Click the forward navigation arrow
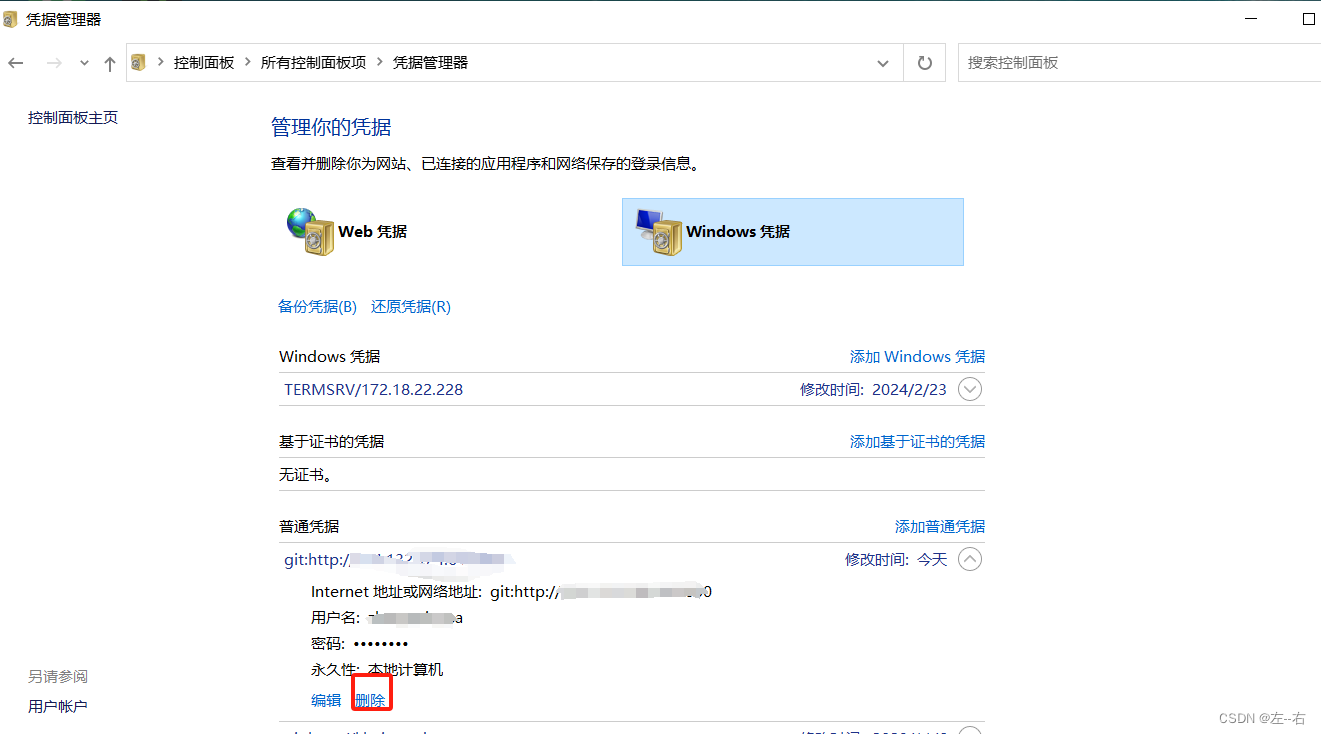The width and height of the screenshot is (1321, 734). [x=53, y=62]
